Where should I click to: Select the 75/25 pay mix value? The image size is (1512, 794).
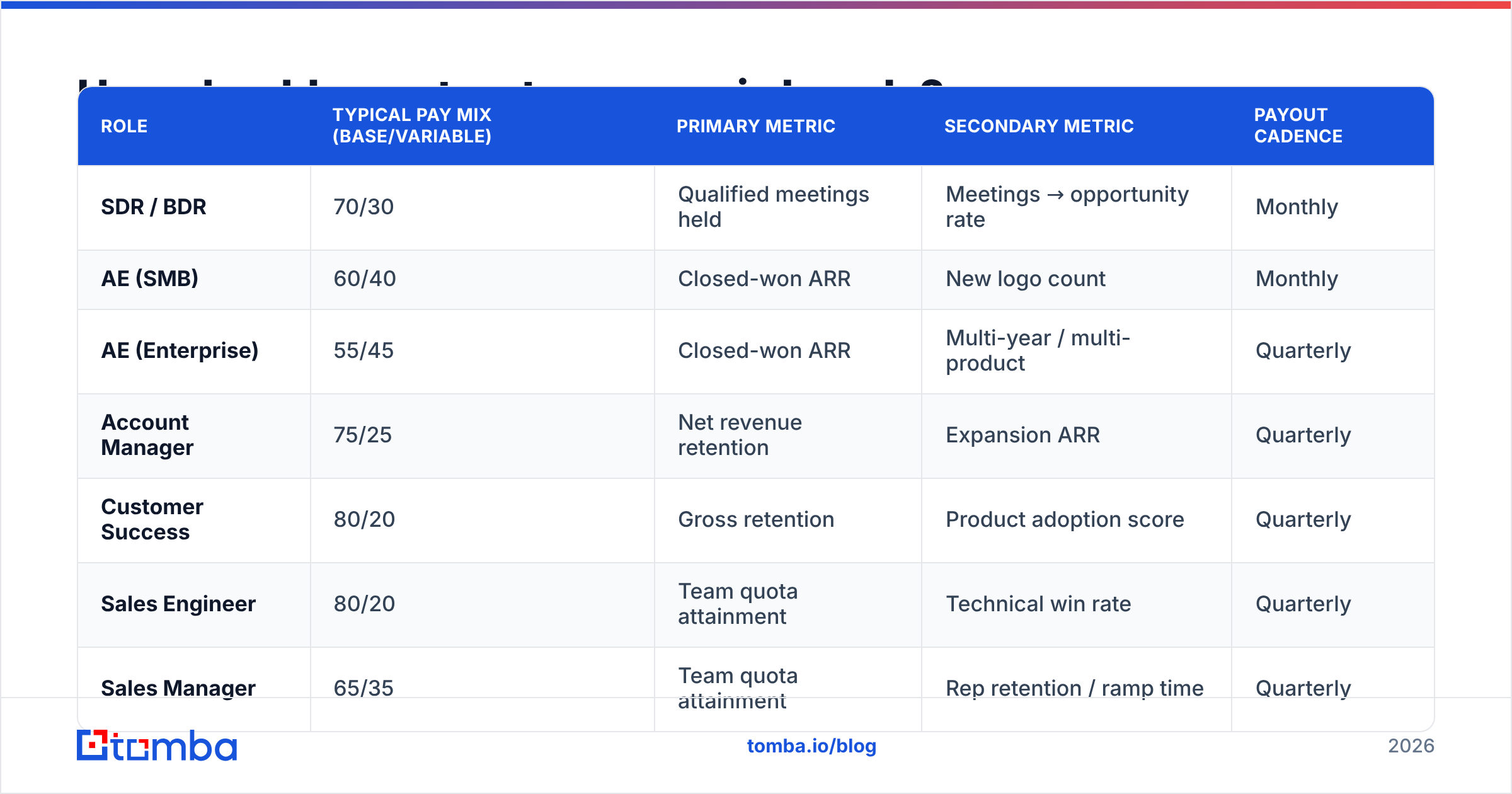(363, 435)
